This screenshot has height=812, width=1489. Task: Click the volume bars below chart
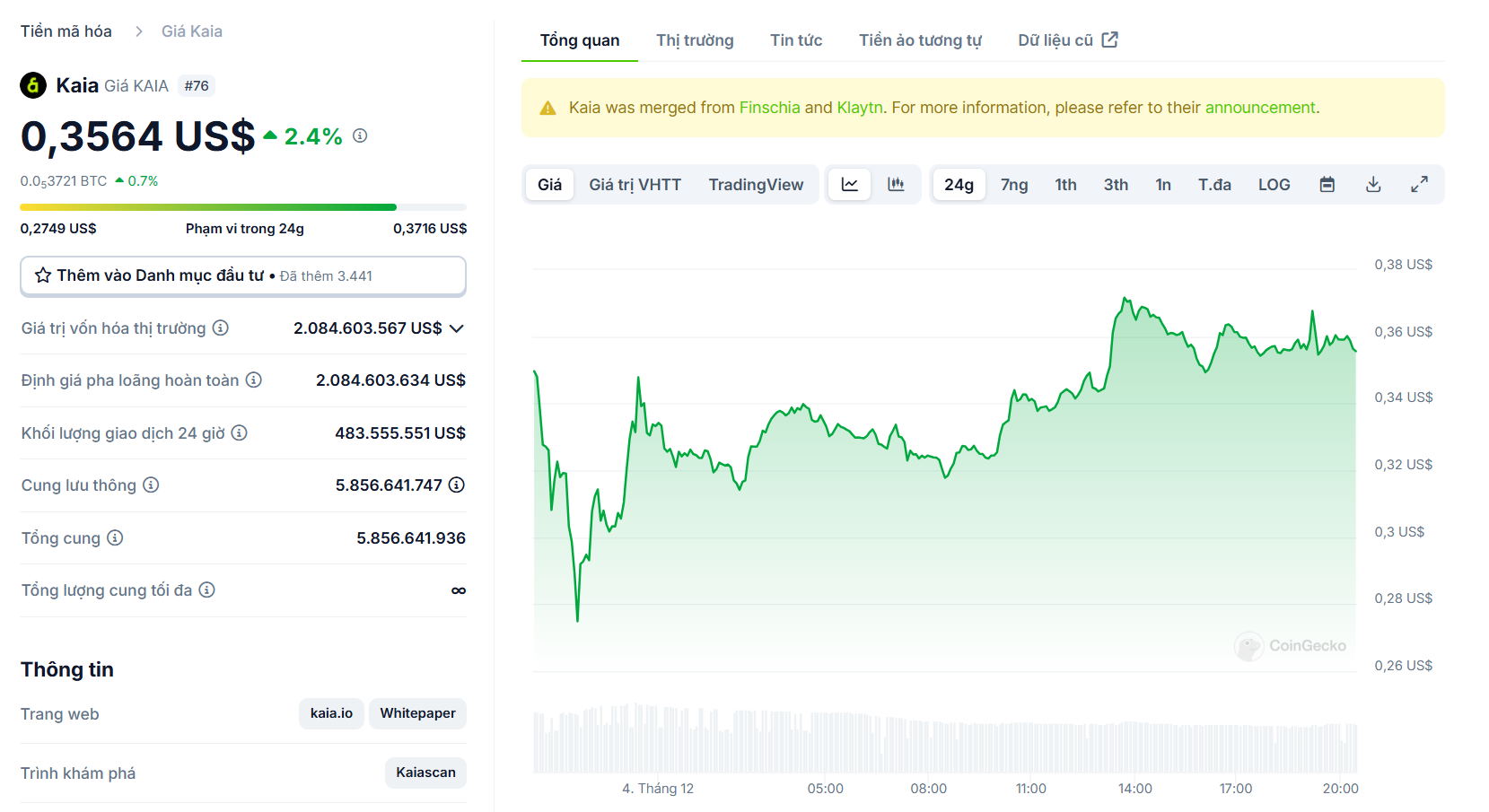pyautogui.click(x=945, y=738)
